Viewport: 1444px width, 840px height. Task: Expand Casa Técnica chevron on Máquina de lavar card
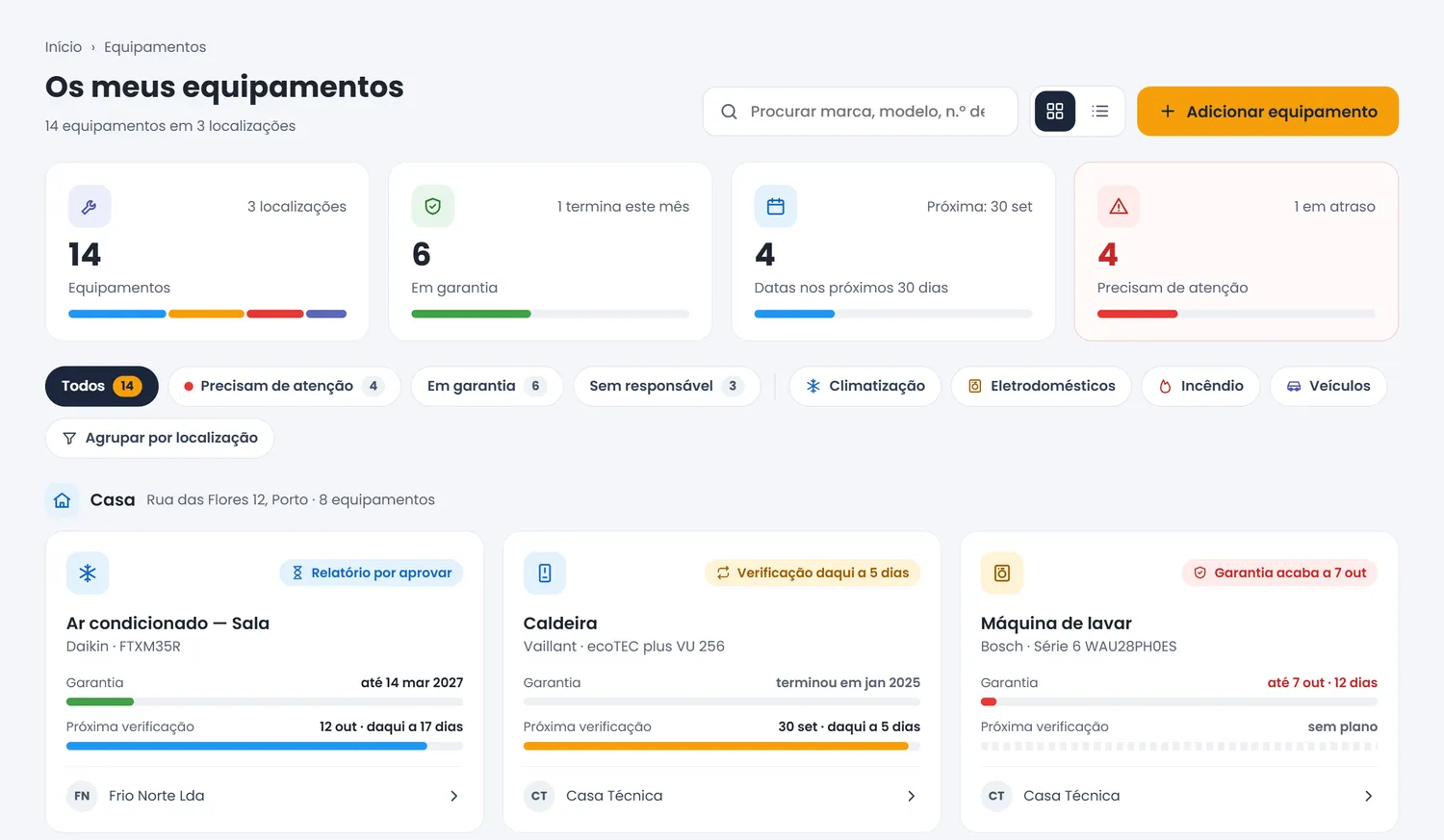[x=1369, y=796]
